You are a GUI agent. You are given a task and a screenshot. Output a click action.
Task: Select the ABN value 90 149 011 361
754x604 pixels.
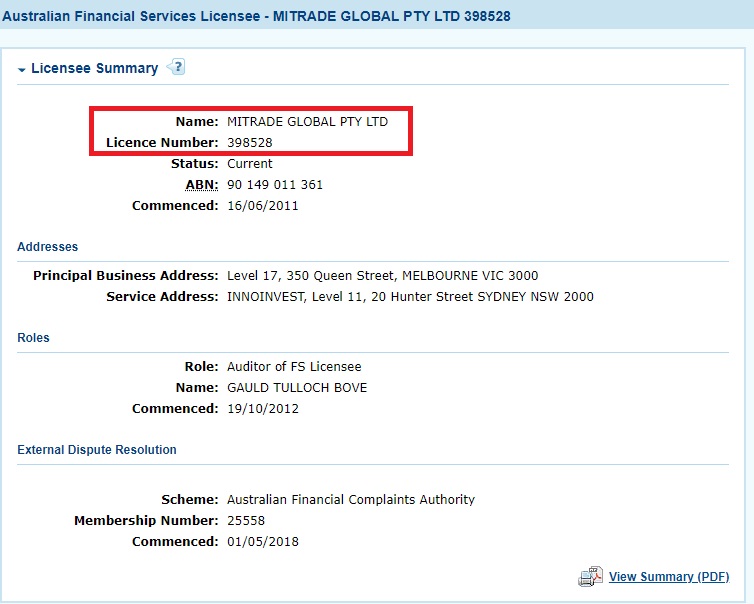tap(275, 185)
